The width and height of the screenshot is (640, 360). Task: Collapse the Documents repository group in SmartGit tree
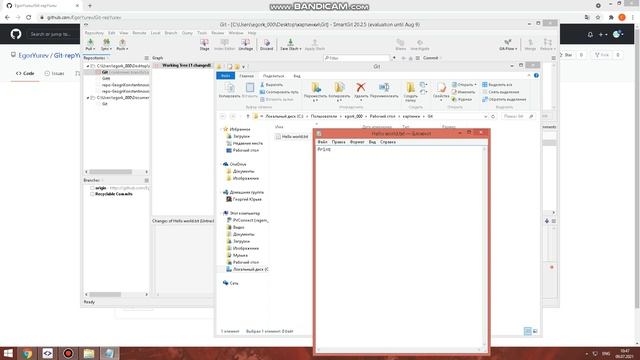(88, 98)
